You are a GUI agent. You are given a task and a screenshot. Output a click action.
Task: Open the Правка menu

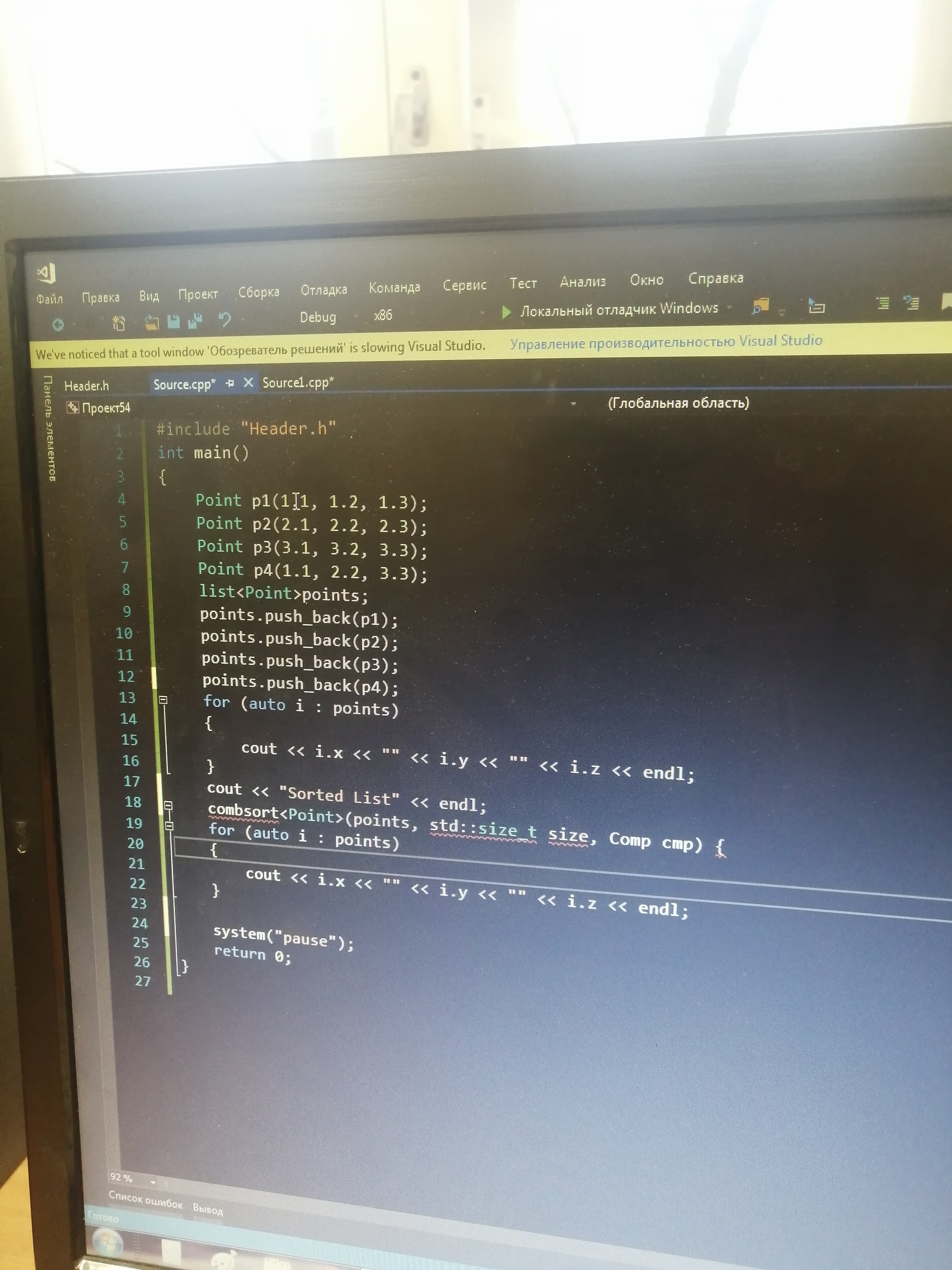(x=101, y=297)
